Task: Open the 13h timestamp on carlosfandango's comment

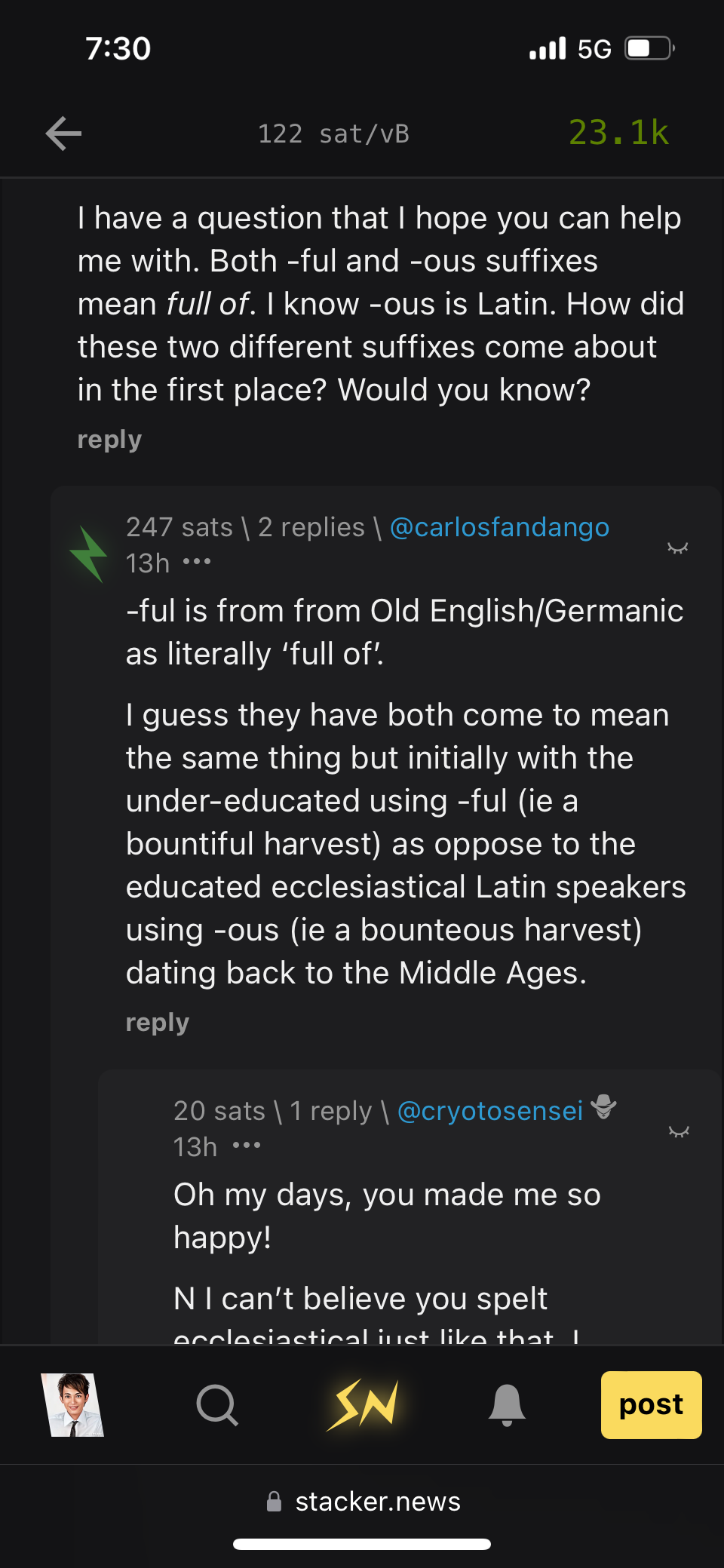Action: (x=148, y=563)
